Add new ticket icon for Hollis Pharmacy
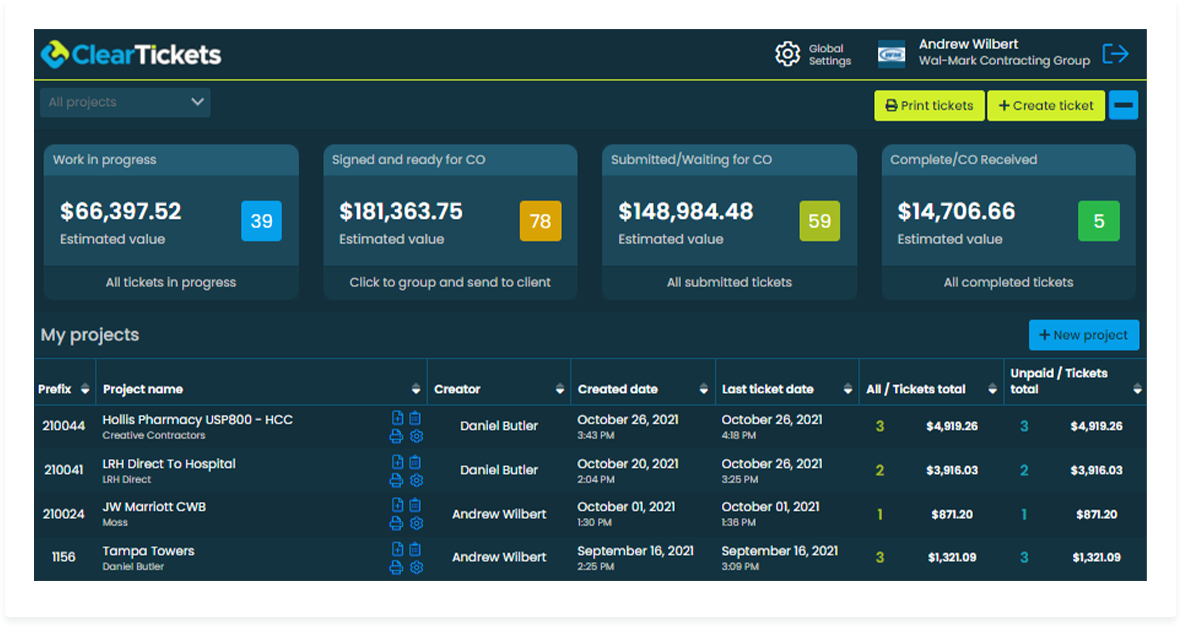1181x627 pixels. (x=397, y=419)
